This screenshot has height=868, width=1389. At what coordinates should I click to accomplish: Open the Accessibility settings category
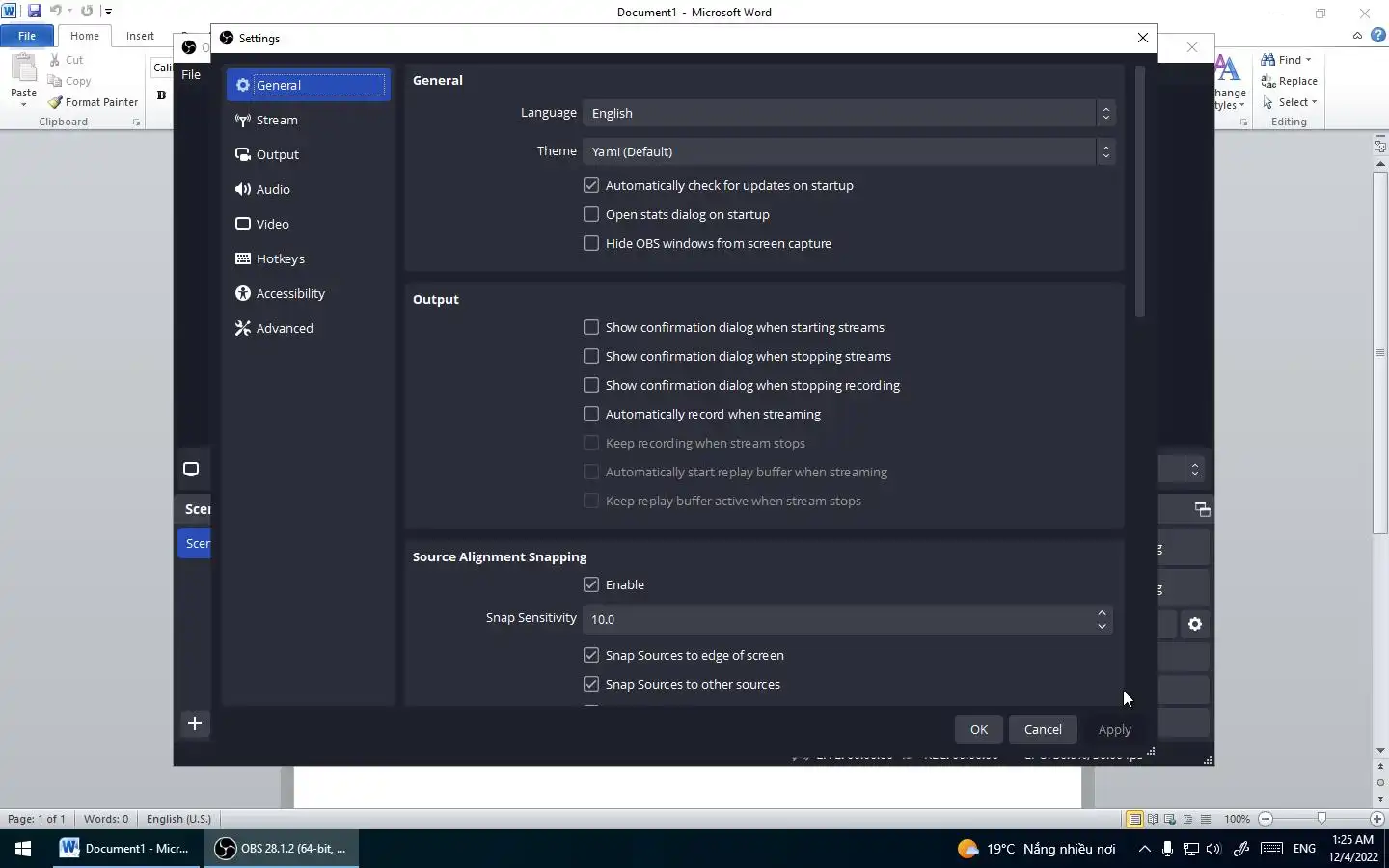pos(309,293)
